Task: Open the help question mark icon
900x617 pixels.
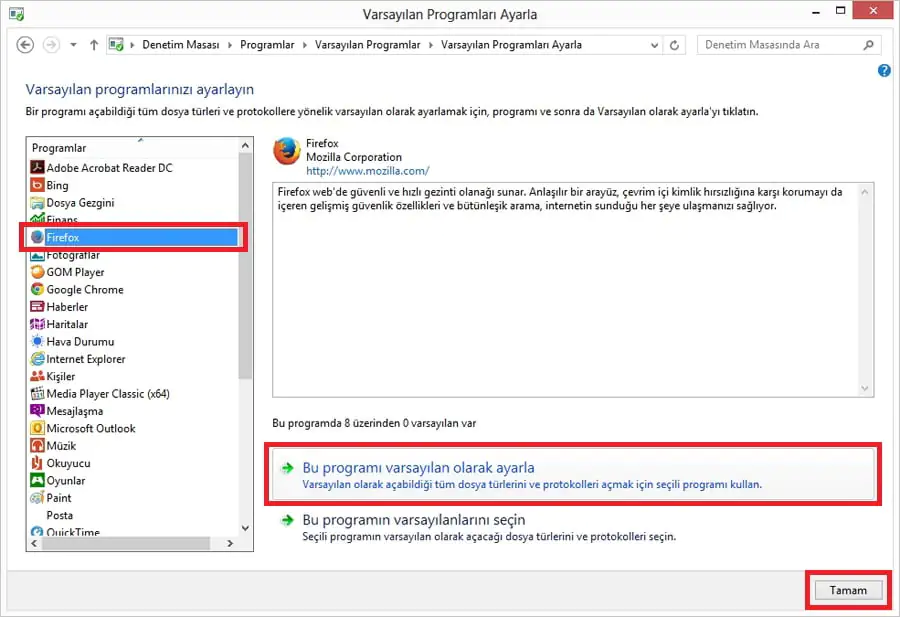Action: [883, 70]
